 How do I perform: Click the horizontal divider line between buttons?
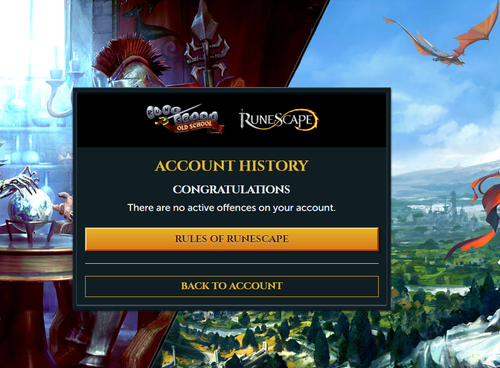coord(232,263)
